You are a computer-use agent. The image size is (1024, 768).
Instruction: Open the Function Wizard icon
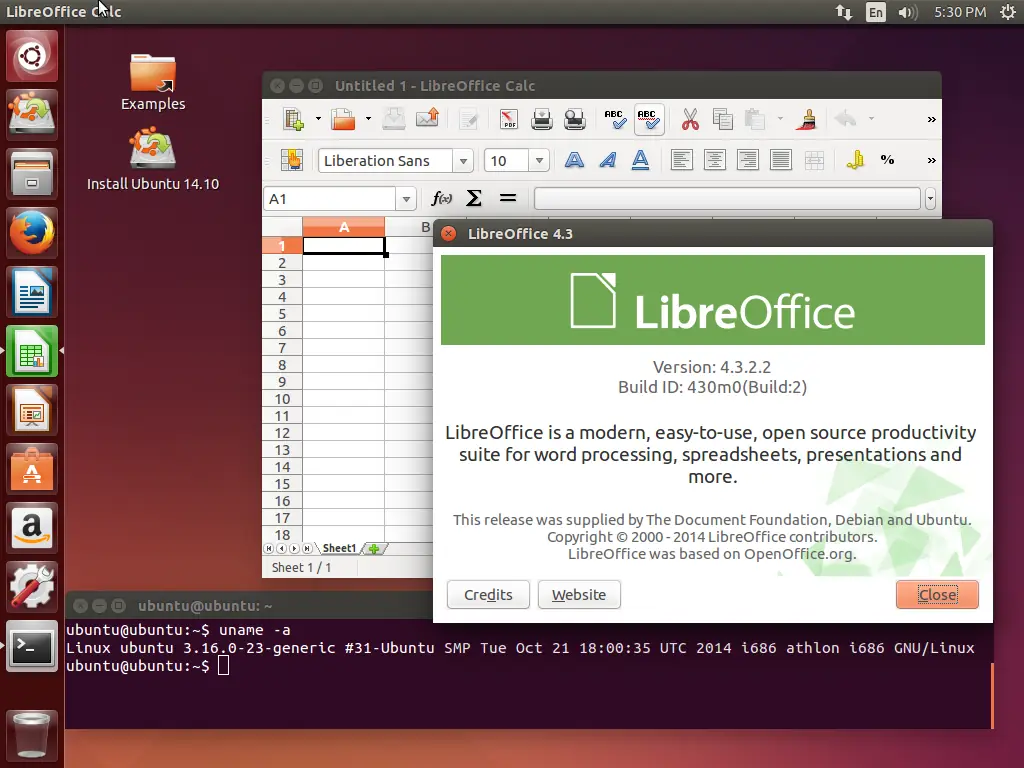(x=441, y=199)
